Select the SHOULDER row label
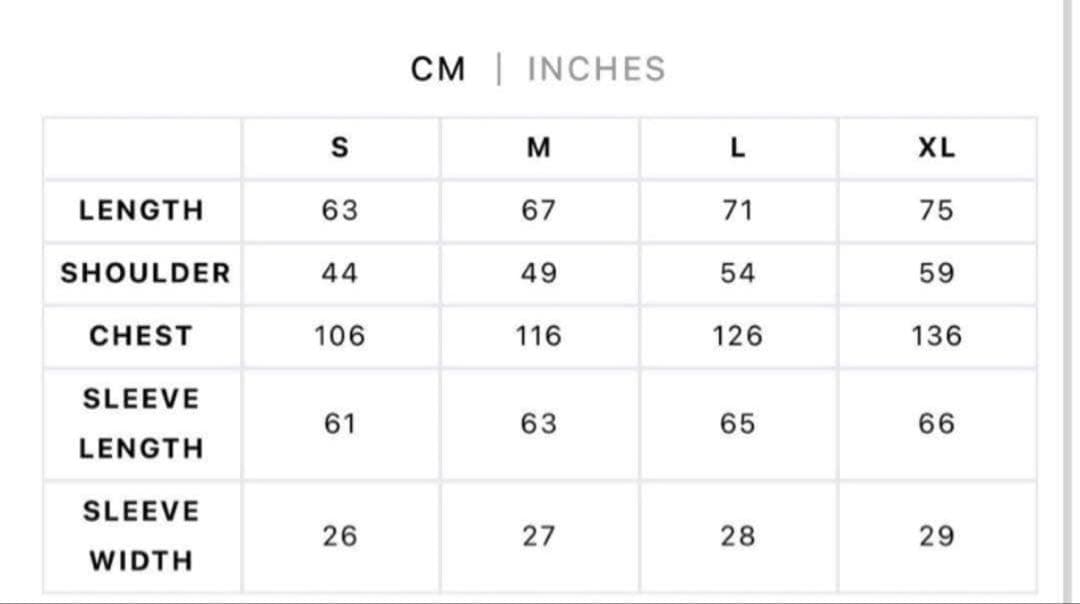This screenshot has width=1080, height=604. (145, 273)
